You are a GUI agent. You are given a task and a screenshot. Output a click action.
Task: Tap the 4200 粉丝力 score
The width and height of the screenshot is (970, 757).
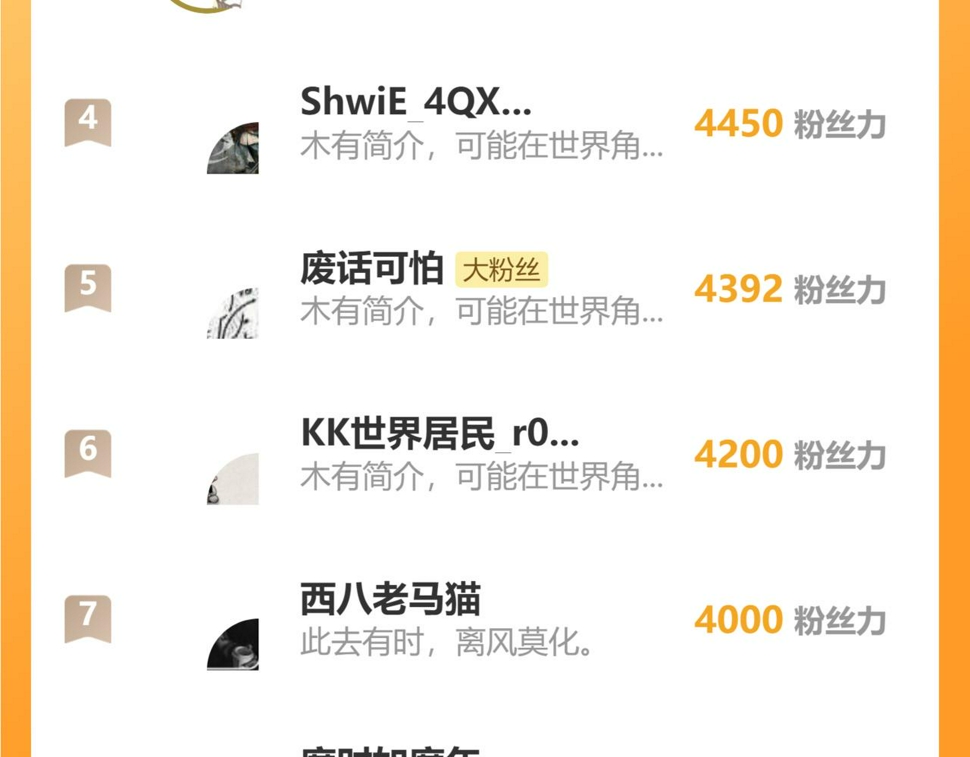point(790,455)
